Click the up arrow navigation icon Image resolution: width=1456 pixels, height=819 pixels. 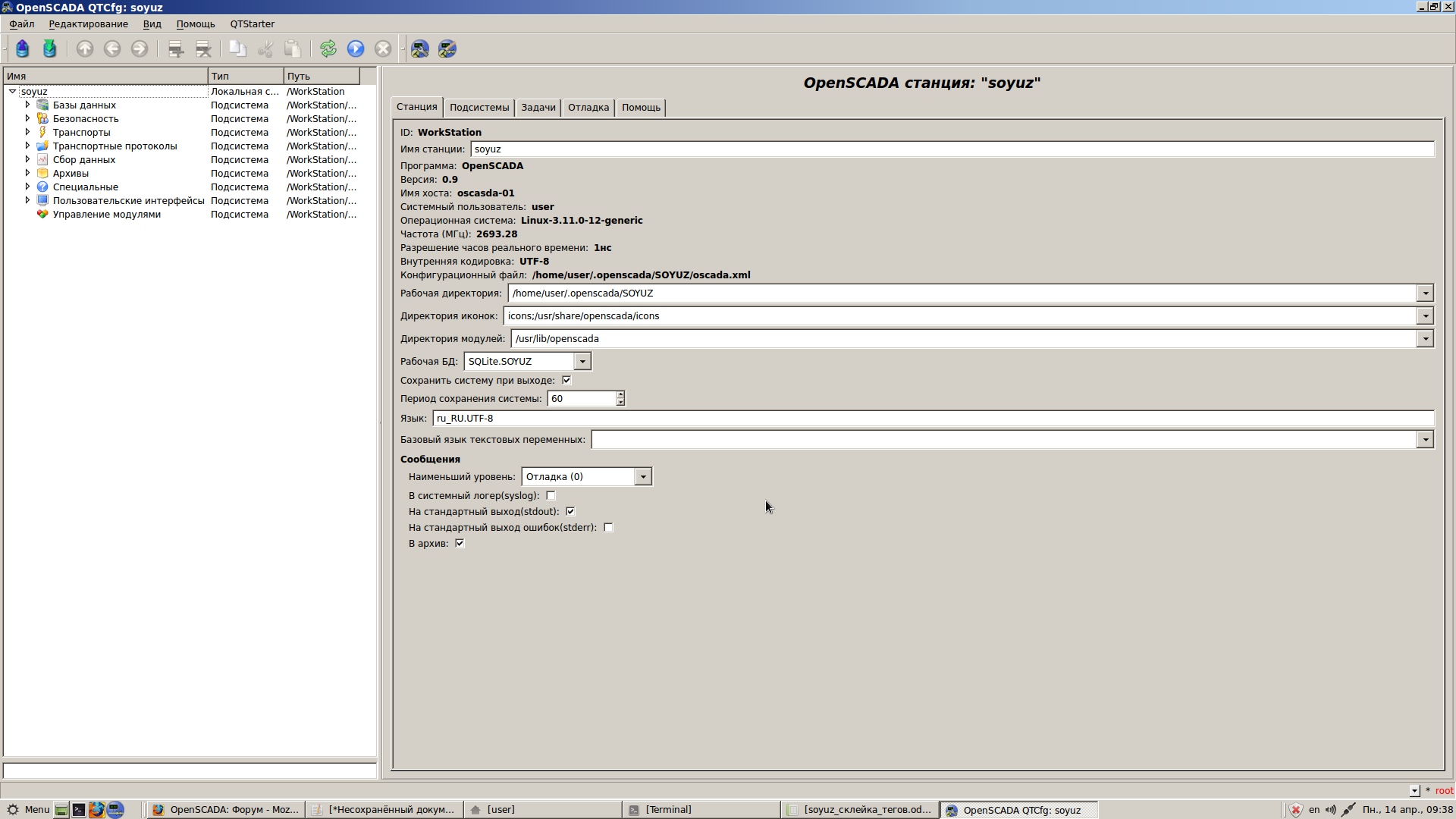(x=85, y=49)
